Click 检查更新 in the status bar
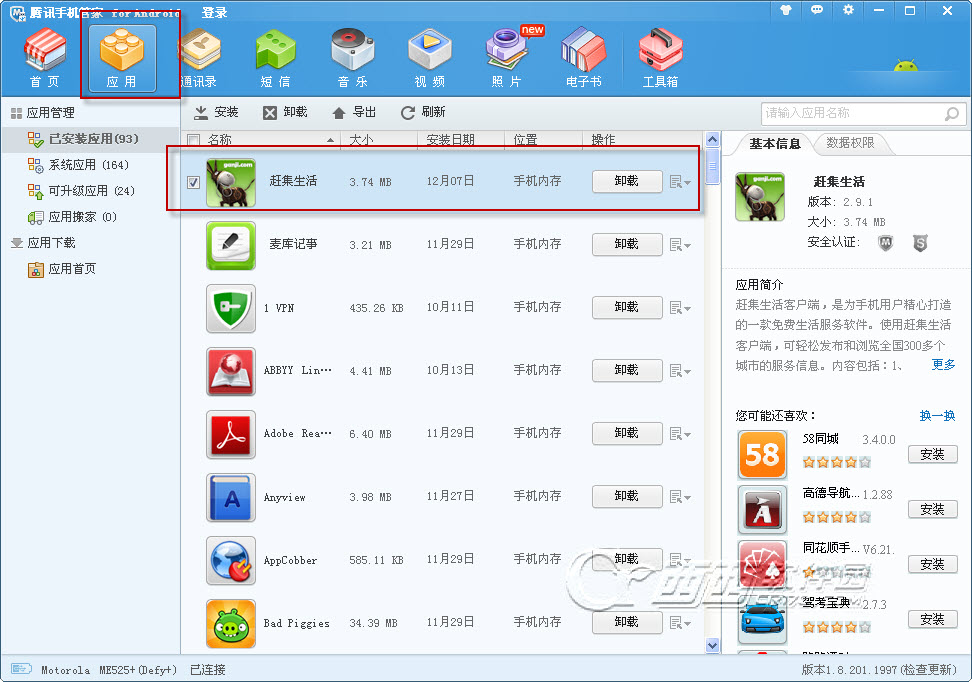 [927, 670]
